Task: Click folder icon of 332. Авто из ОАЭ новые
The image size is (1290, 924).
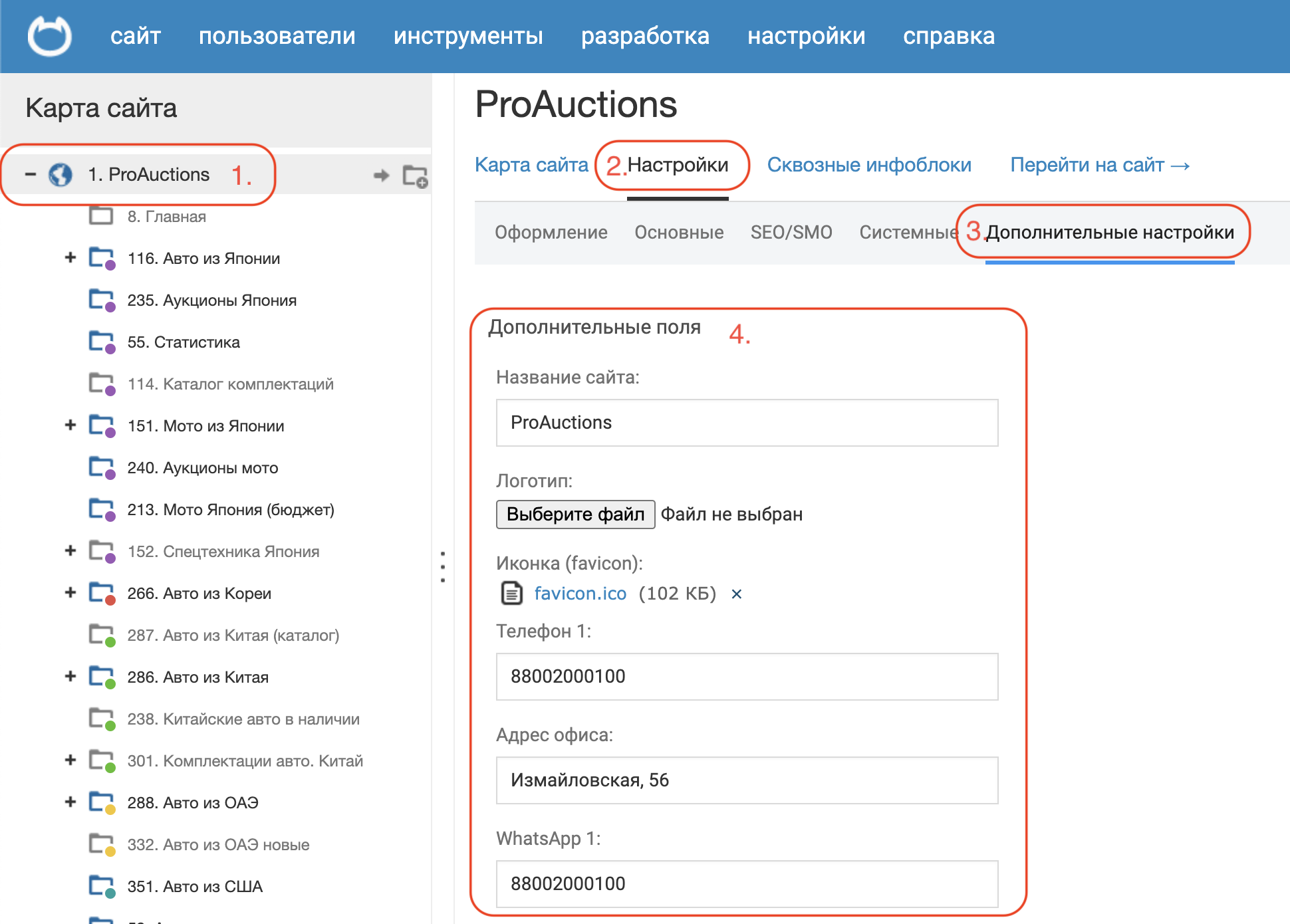Action: click(x=102, y=844)
